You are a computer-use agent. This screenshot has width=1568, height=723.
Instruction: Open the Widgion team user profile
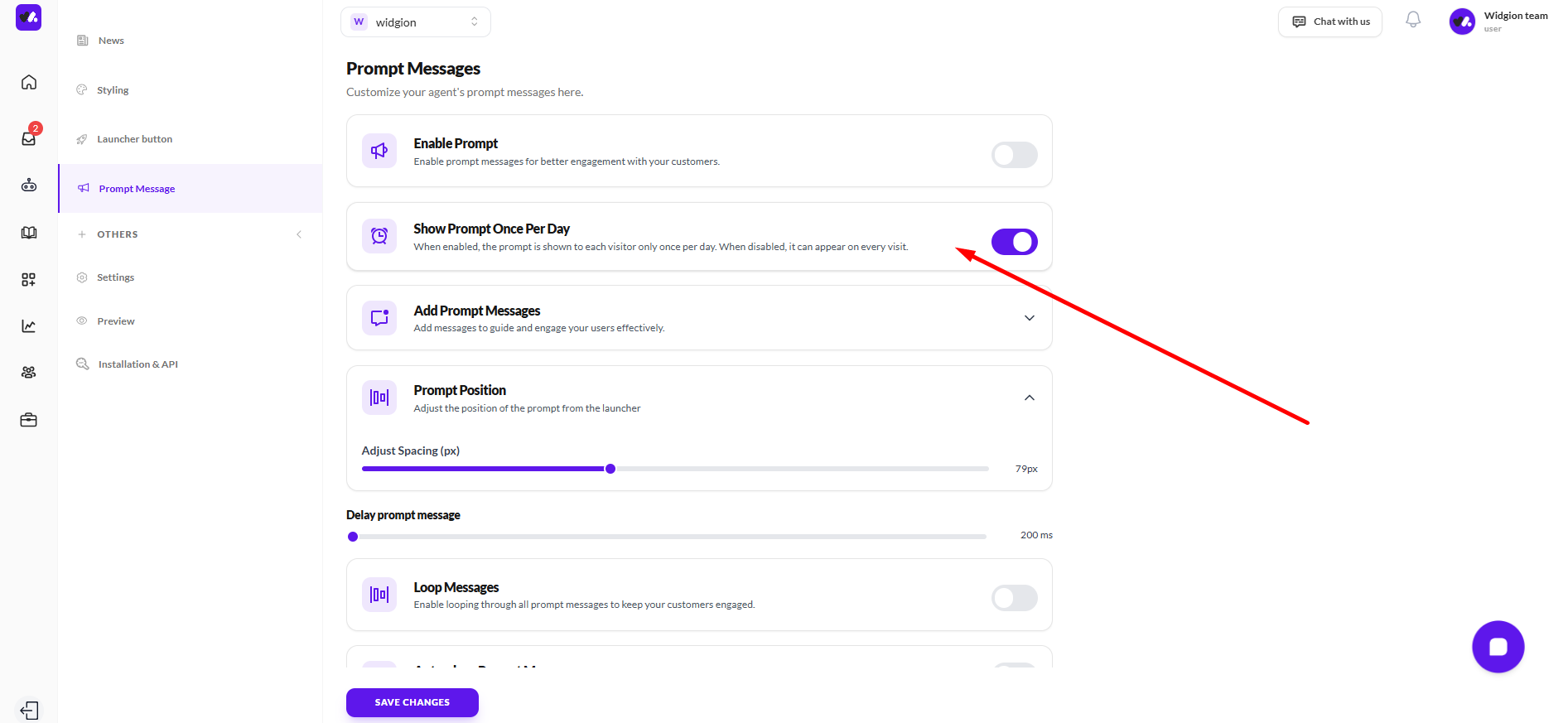[x=1498, y=22]
